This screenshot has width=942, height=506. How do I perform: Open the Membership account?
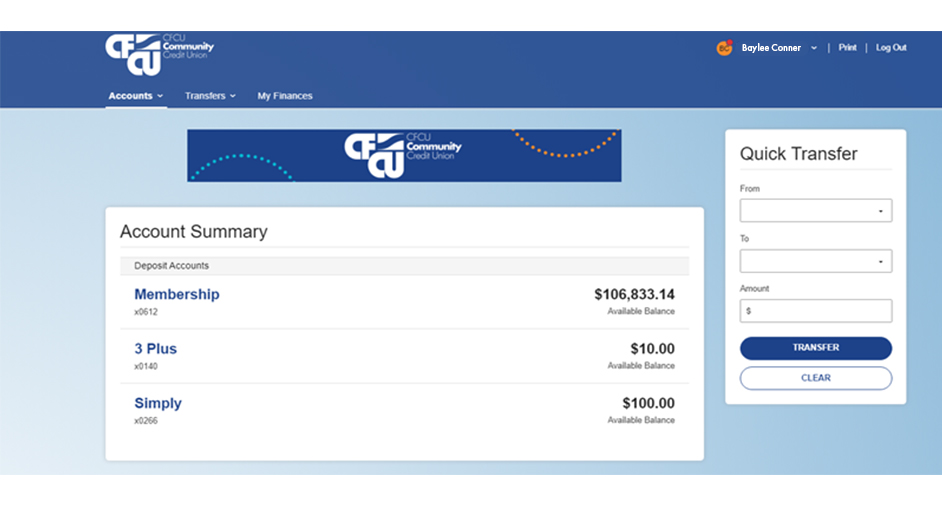pos(177,294)
